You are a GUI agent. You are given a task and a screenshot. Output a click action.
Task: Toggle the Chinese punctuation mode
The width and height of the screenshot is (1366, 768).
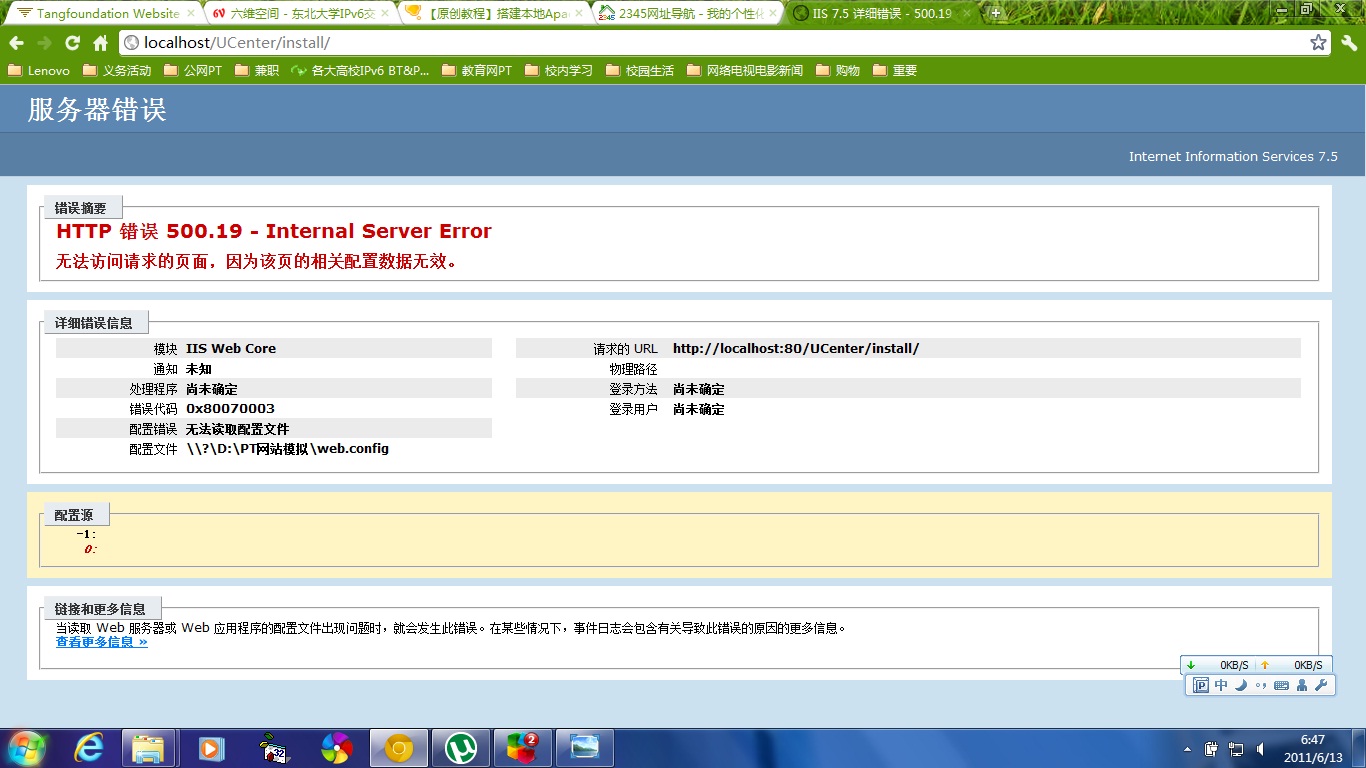point(1261,685)
